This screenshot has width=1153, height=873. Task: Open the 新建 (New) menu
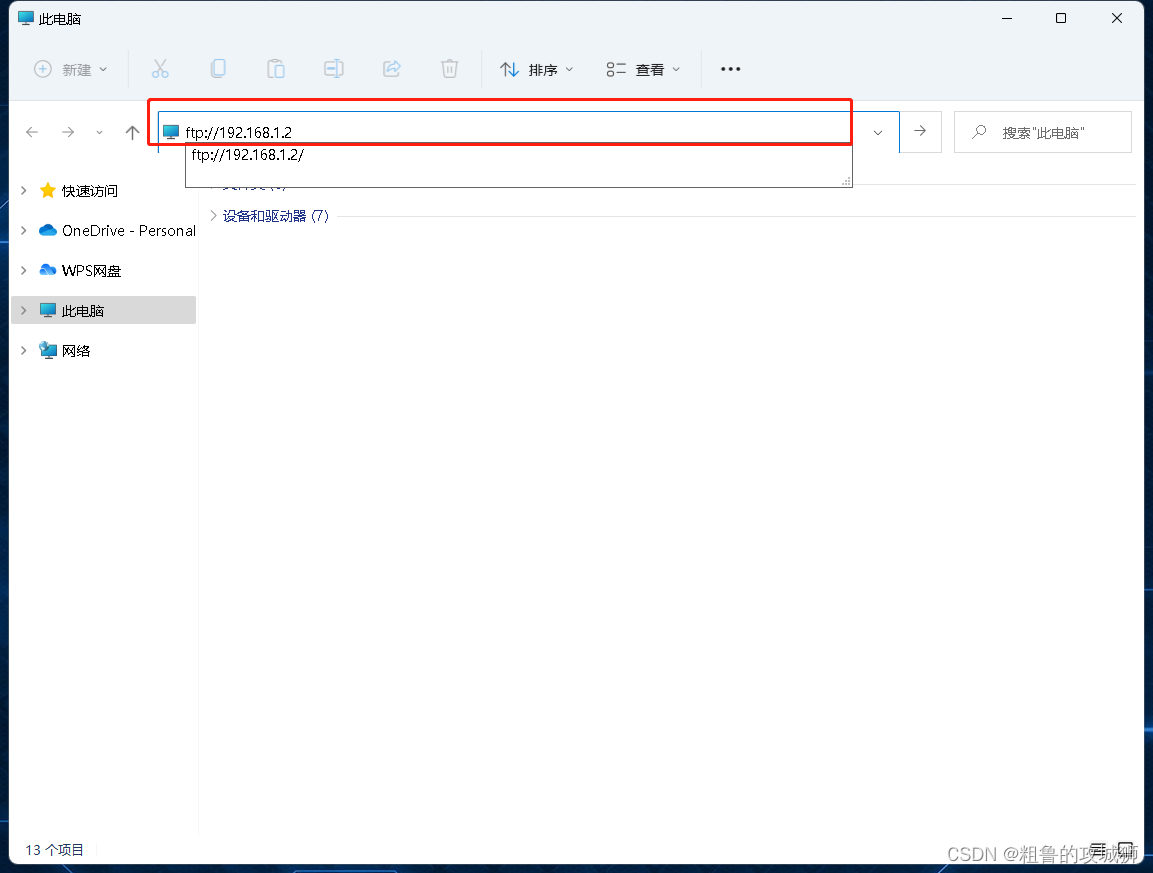pyautogui.click(x=71, y=69)
